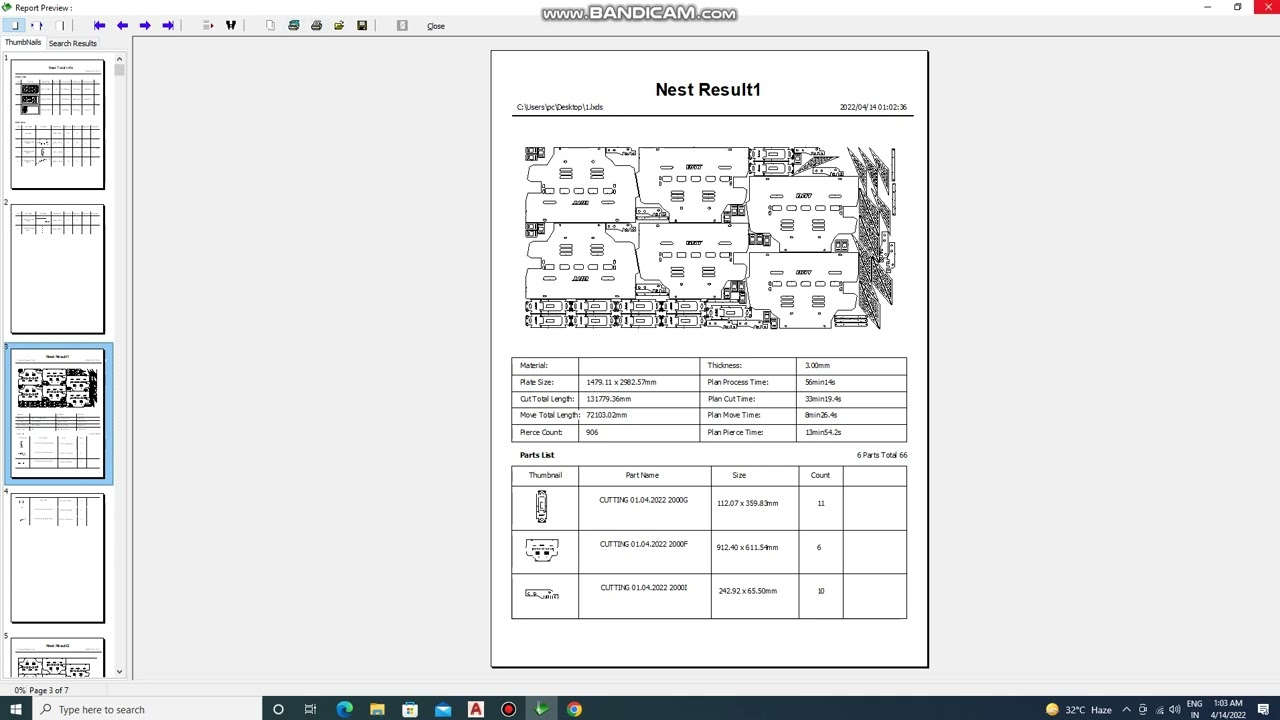Viewport: 1280px width, 720px height.
Task: Open File Explorer from the taskbar
Action: click(x=377, y=709)
